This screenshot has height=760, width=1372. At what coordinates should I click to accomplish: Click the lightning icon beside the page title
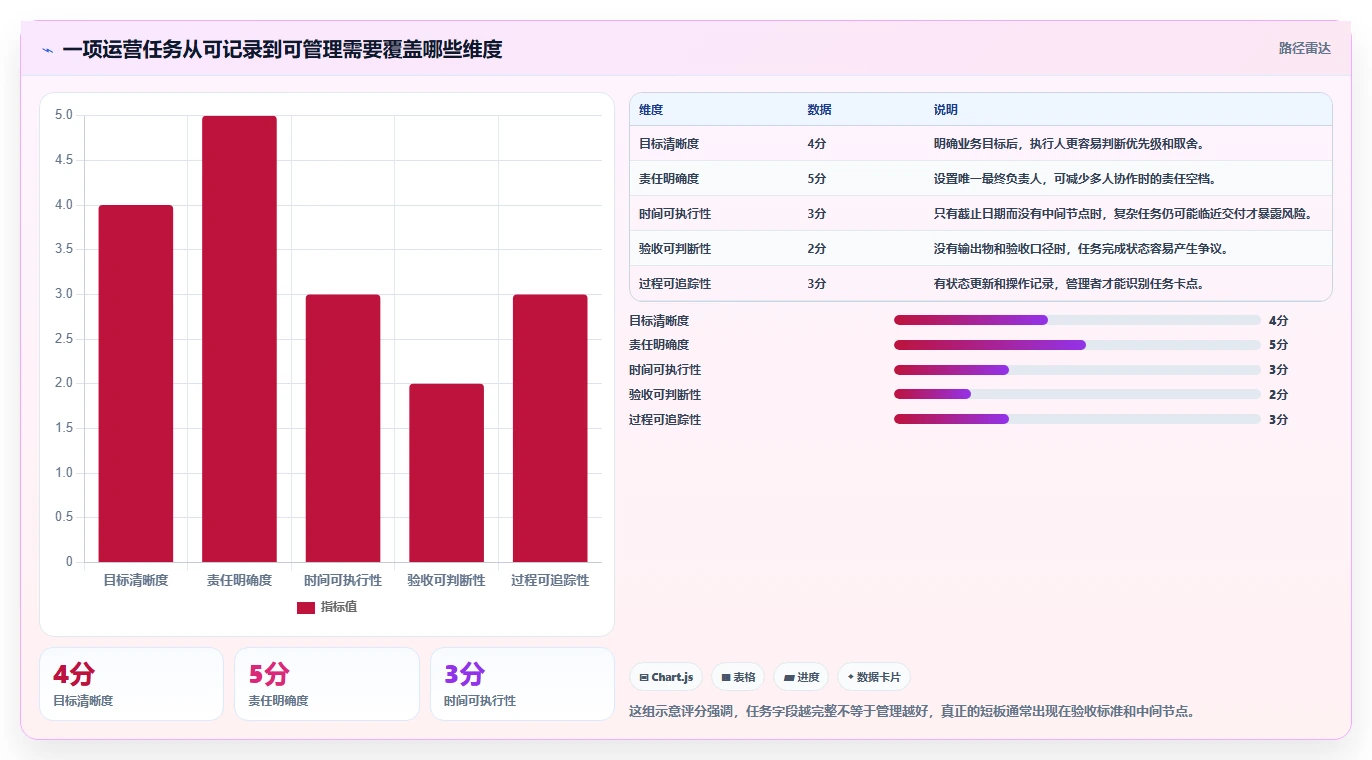48,49
